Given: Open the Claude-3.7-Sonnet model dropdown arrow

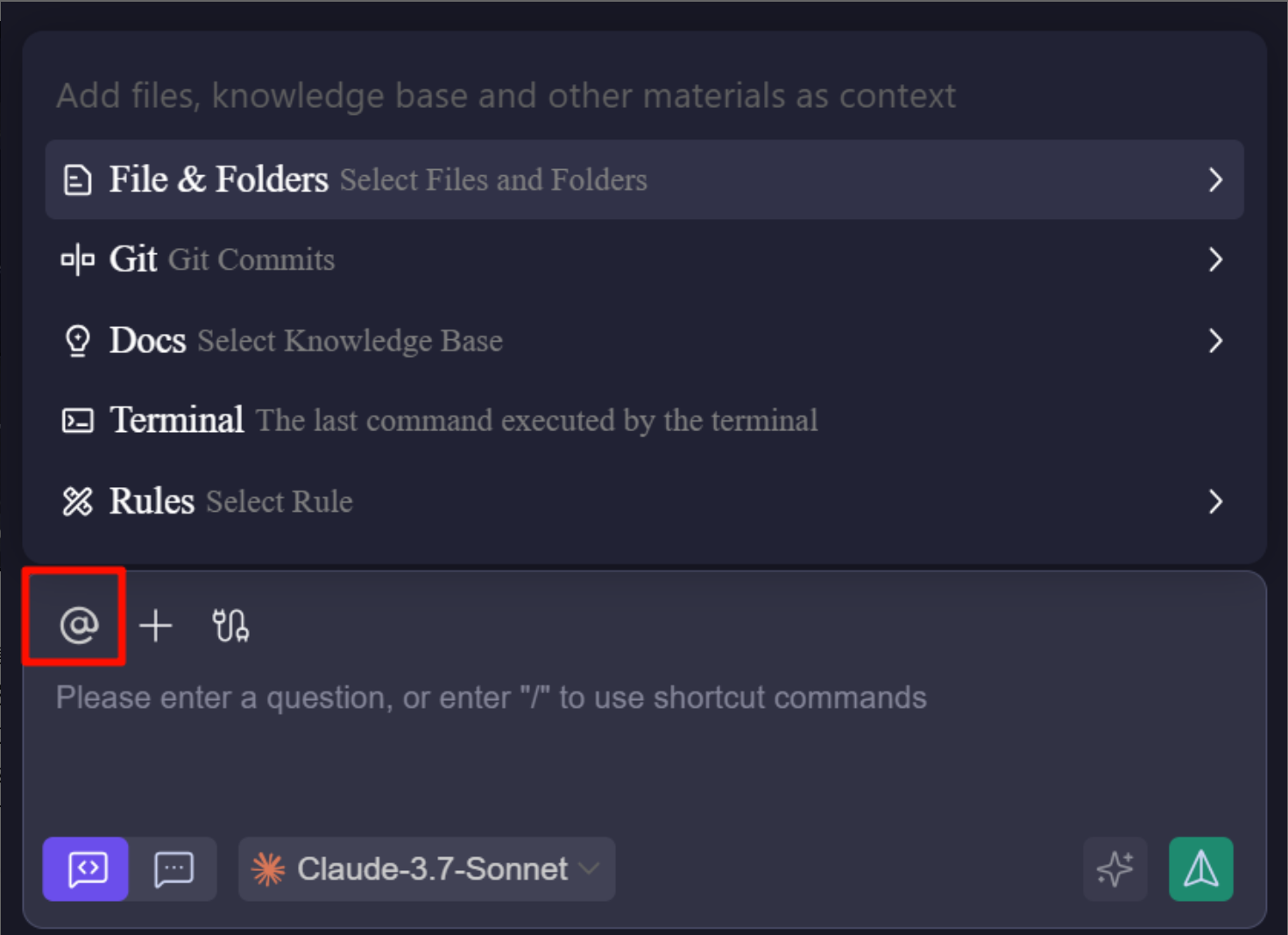Looking at the screenshot, I should 588,869.
